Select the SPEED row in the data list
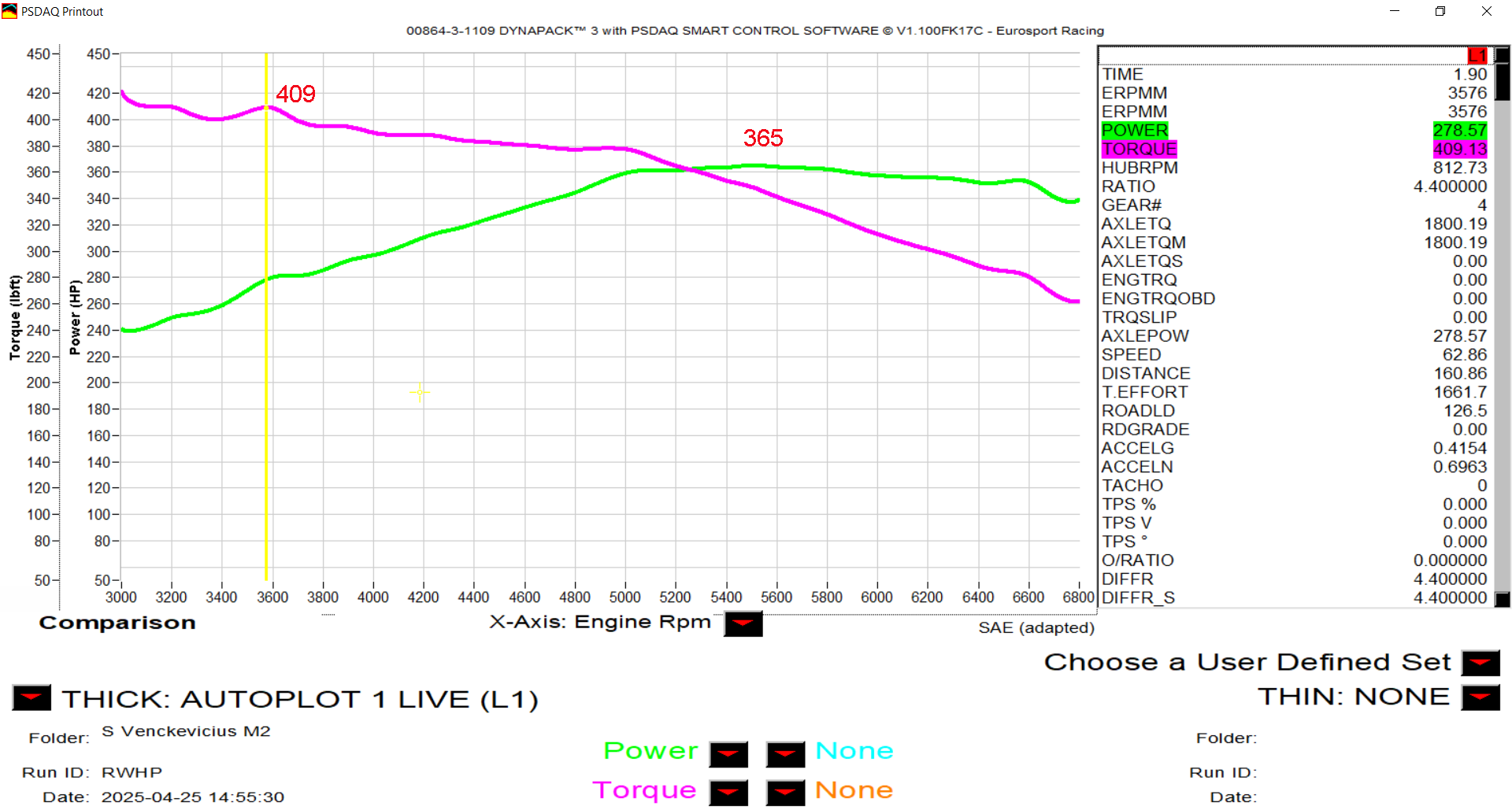This screenshot has height=810, width=1512. [x=1295, y=355]
